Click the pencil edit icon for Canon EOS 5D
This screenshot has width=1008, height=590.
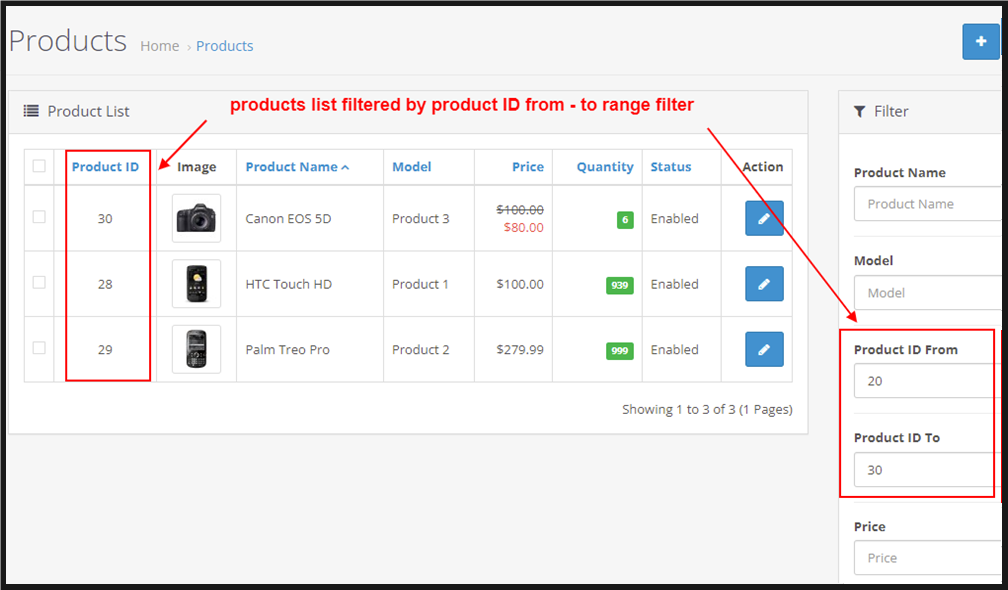[764, 218]
